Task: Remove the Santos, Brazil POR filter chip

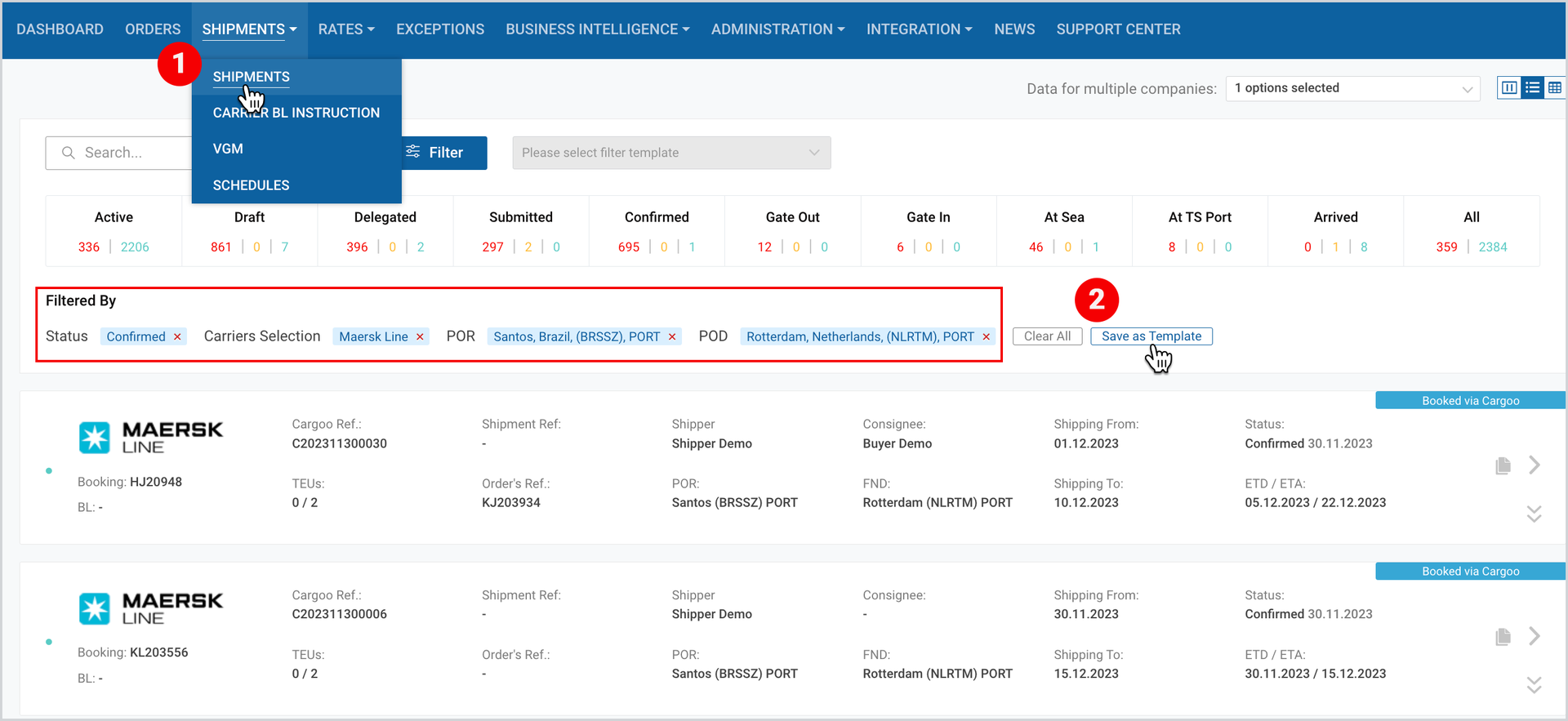Action: pyautogui.click(x=672, y=336)
